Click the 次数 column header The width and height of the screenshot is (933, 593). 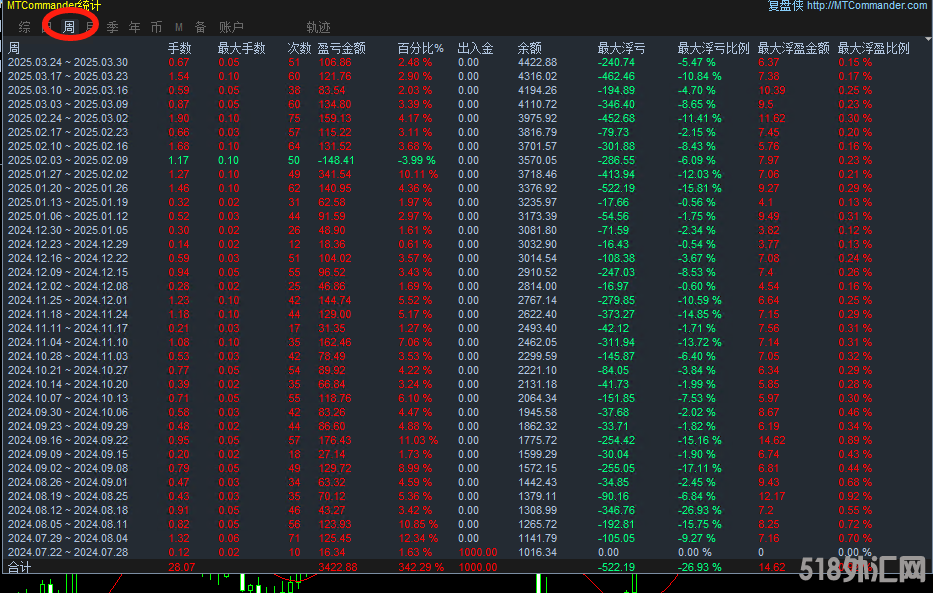click(299, 48)
